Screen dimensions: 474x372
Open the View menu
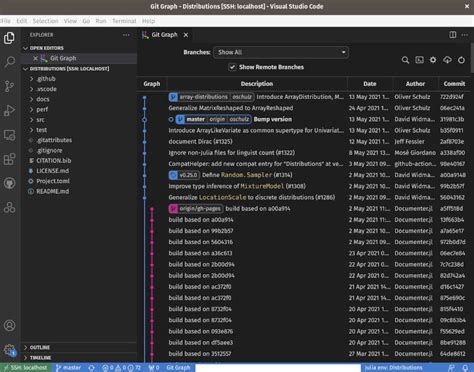[70, 21]
